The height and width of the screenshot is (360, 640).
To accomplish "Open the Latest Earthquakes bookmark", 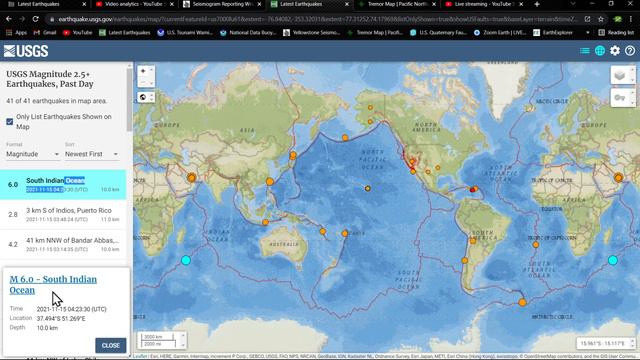I will 124,33.
